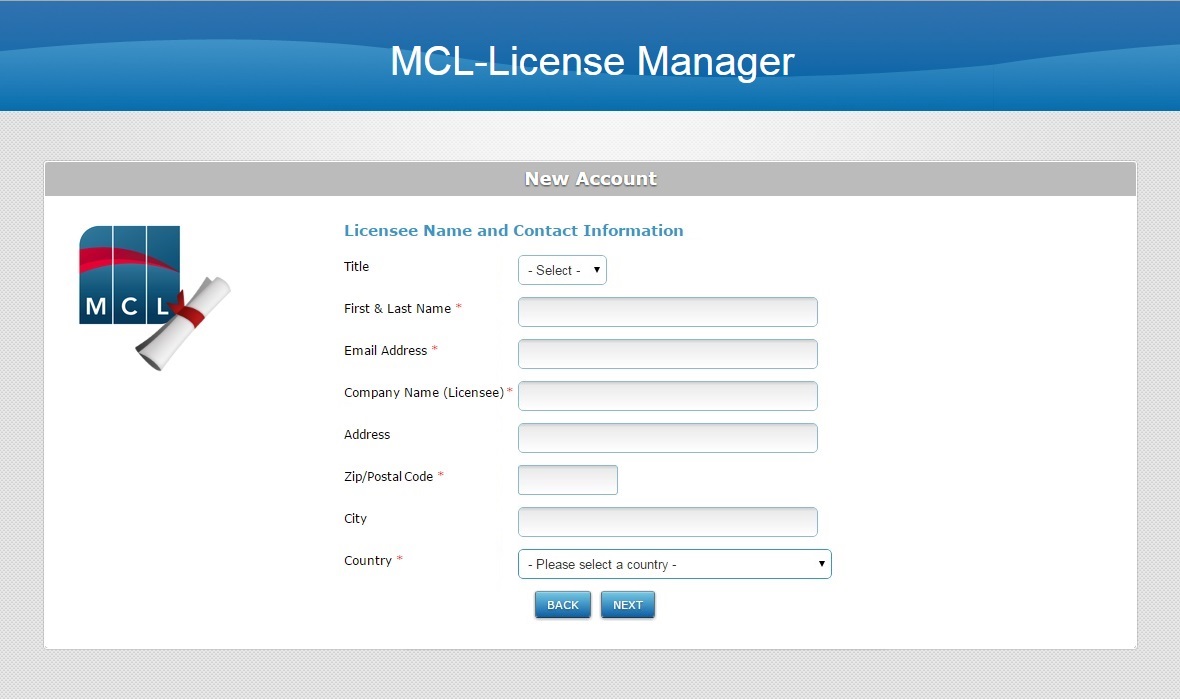Click into the Address text field

tap(667, 438)
